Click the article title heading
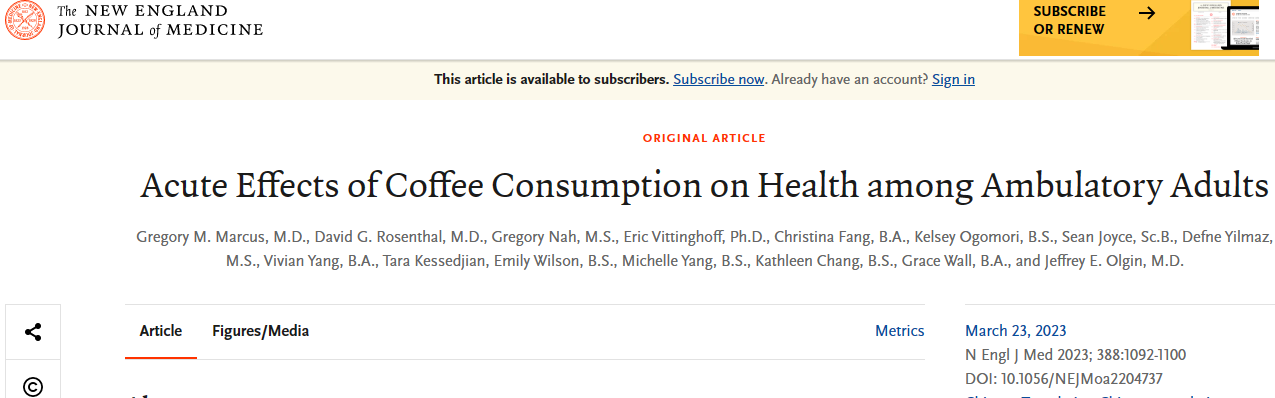Viewport: 1275px width, 398px height. click(x=704, y=185)
